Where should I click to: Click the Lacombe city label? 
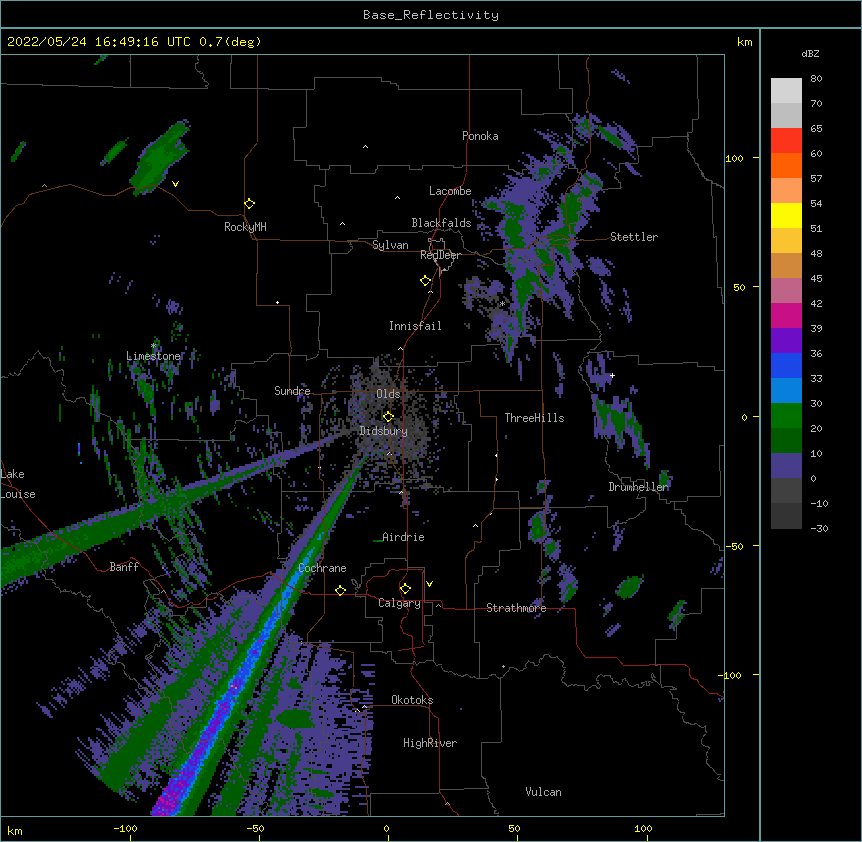click(x=450, y=191)
